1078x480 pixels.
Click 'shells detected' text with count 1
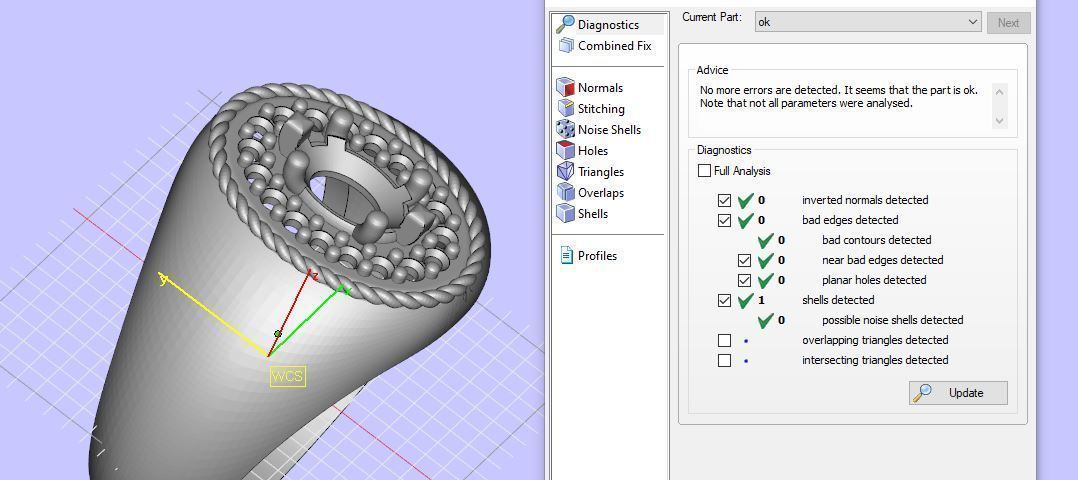[x=838, y=300]
